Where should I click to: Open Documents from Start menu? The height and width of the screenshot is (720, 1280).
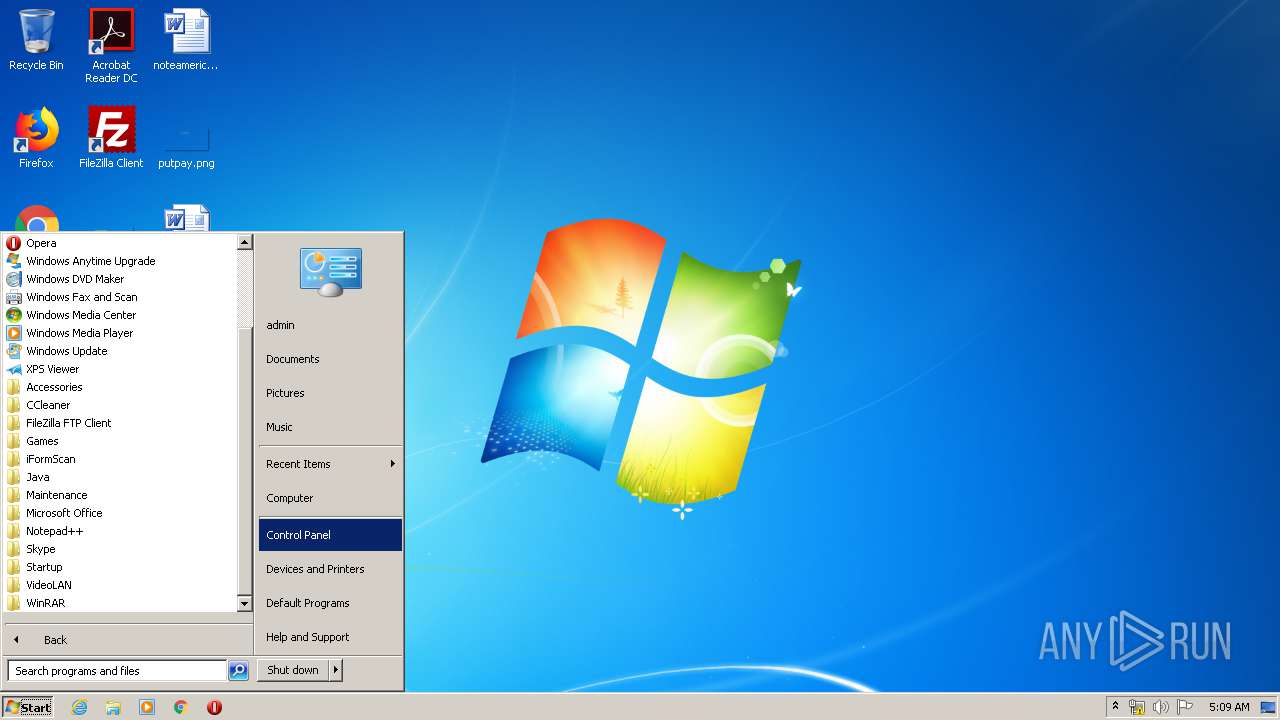tap(330, 359)
